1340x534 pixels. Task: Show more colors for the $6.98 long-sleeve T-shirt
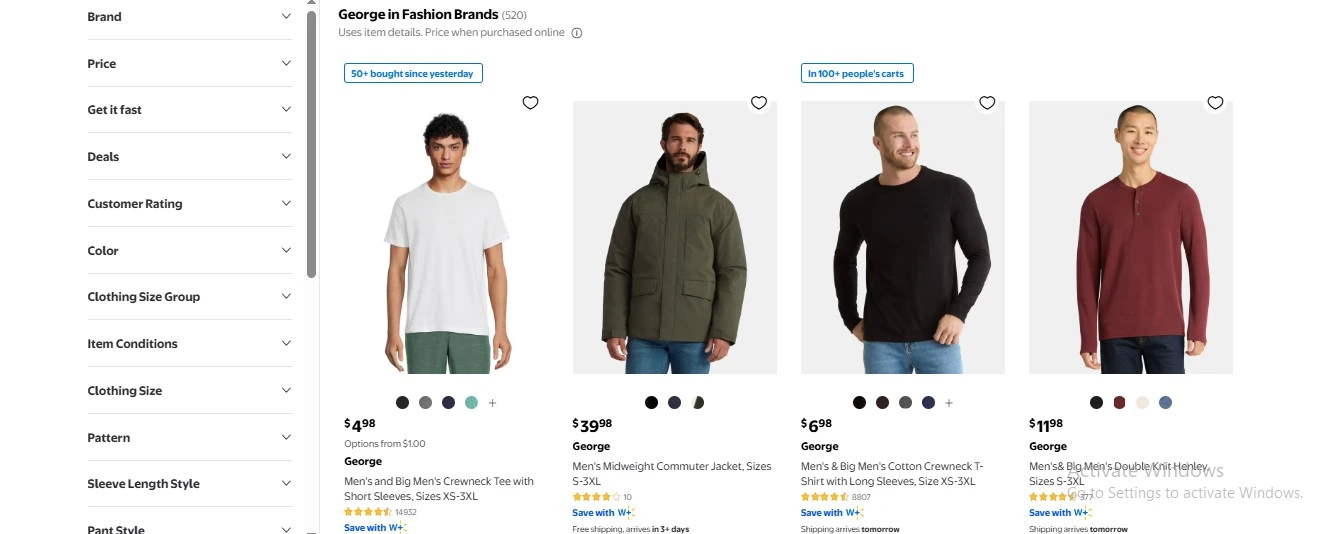949,403
